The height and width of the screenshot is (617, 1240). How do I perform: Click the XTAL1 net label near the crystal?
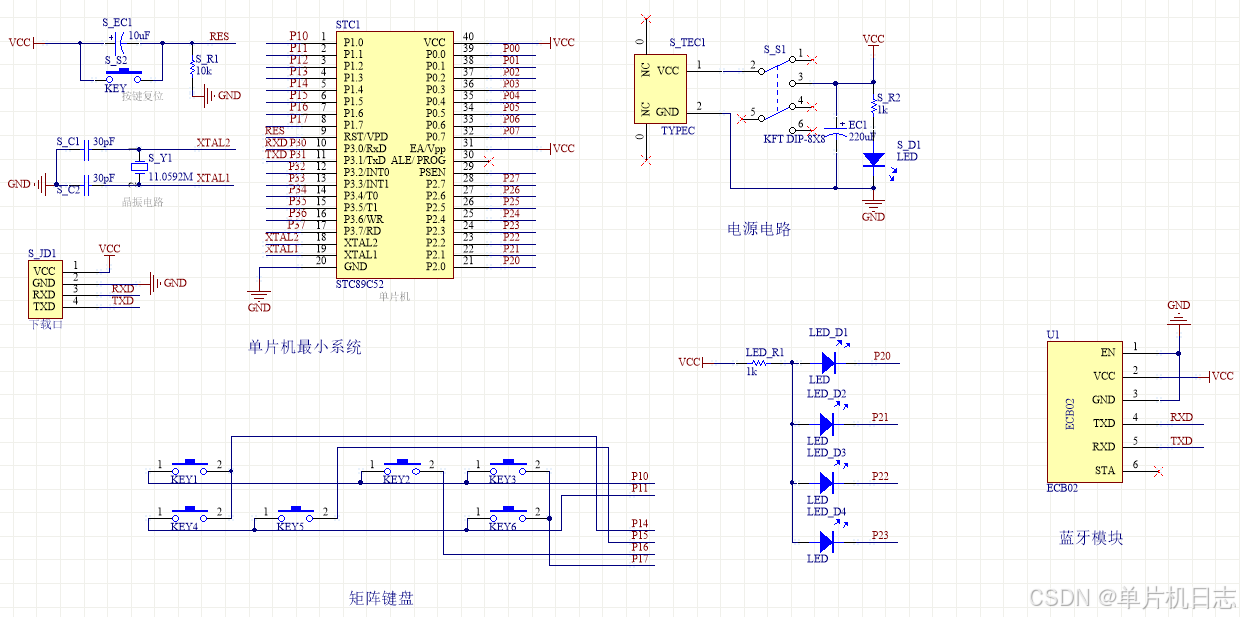pos(213,178)
